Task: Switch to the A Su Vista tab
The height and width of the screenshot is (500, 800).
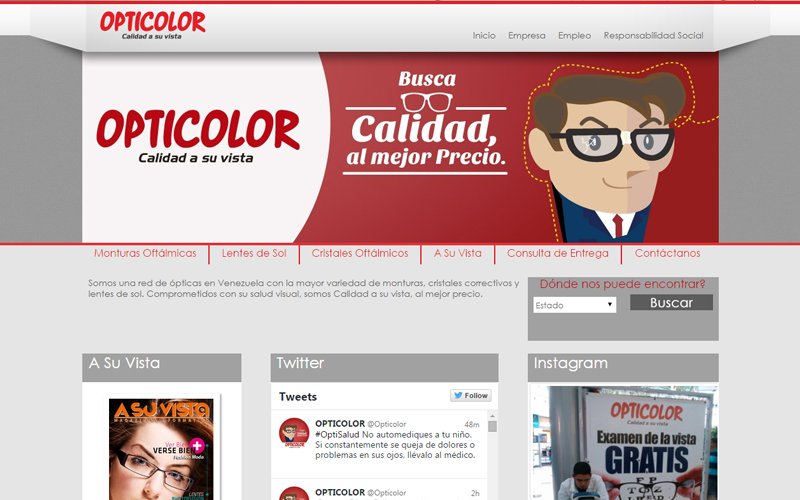Action: click(x=458, y=254)
